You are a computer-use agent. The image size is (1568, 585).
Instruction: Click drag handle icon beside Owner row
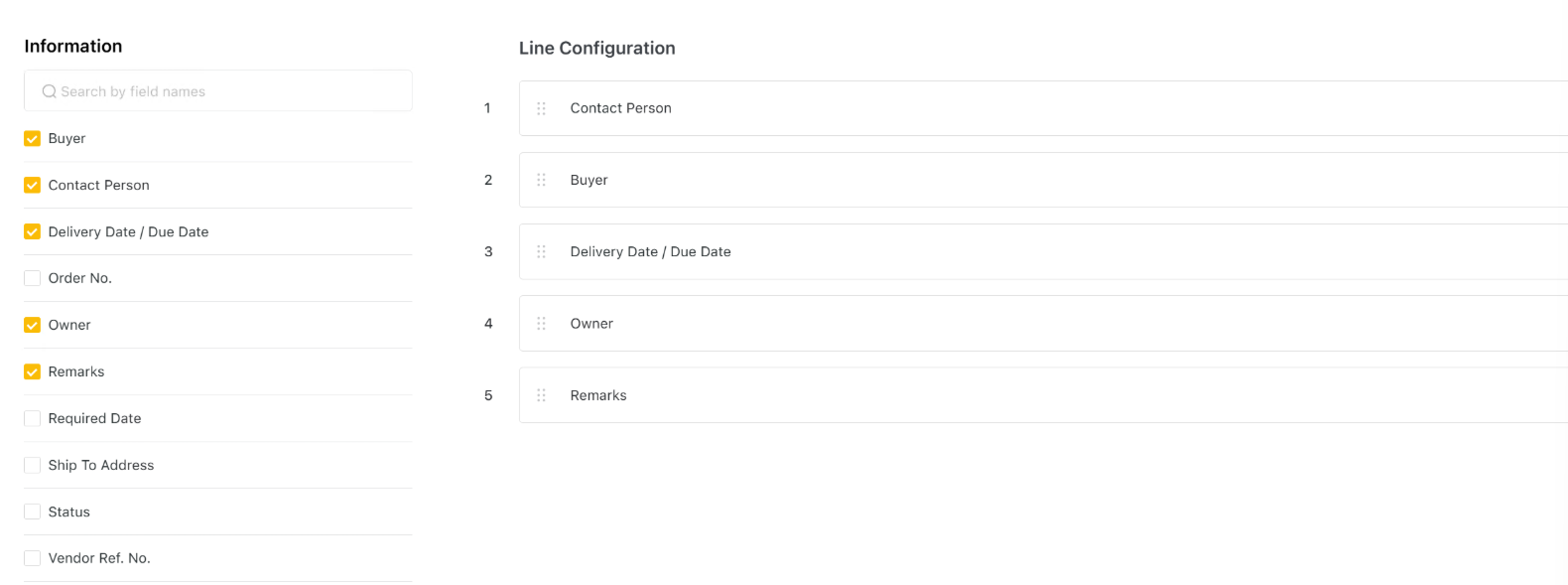[x=541, y=324]
